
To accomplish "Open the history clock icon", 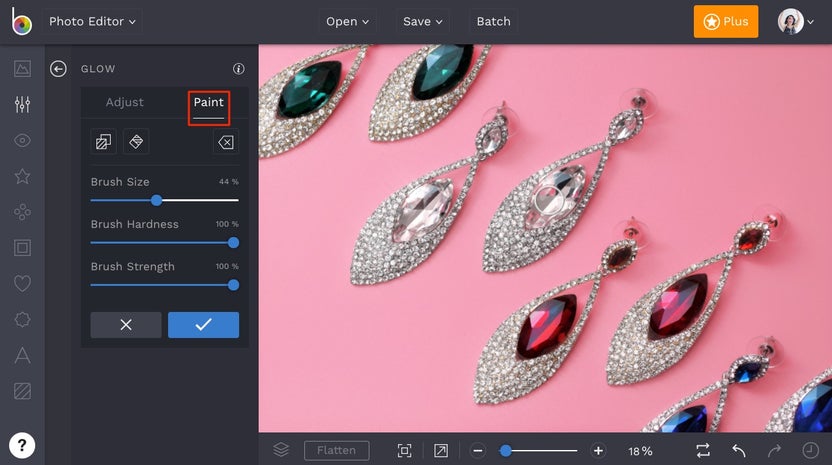I will click(x=810, y=451).
